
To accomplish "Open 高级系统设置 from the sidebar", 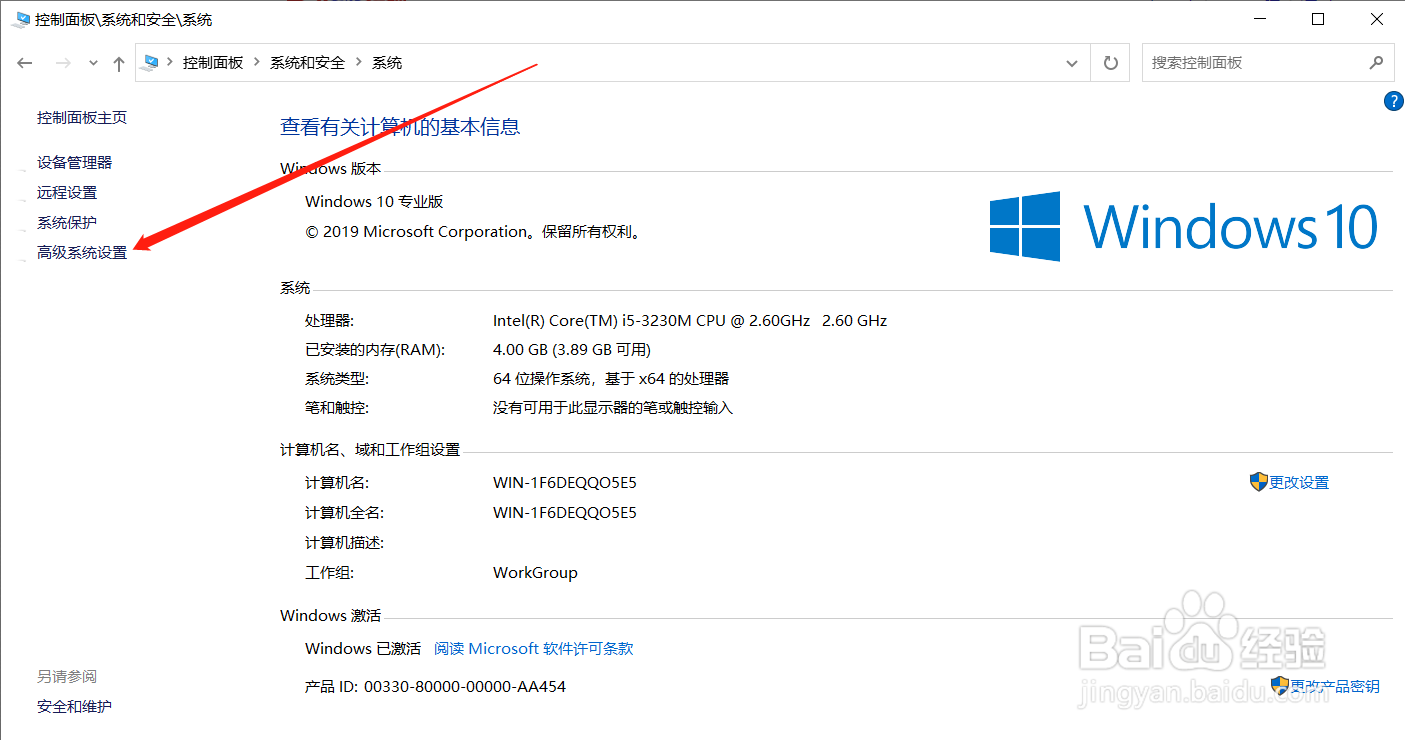I will point(82,252).
